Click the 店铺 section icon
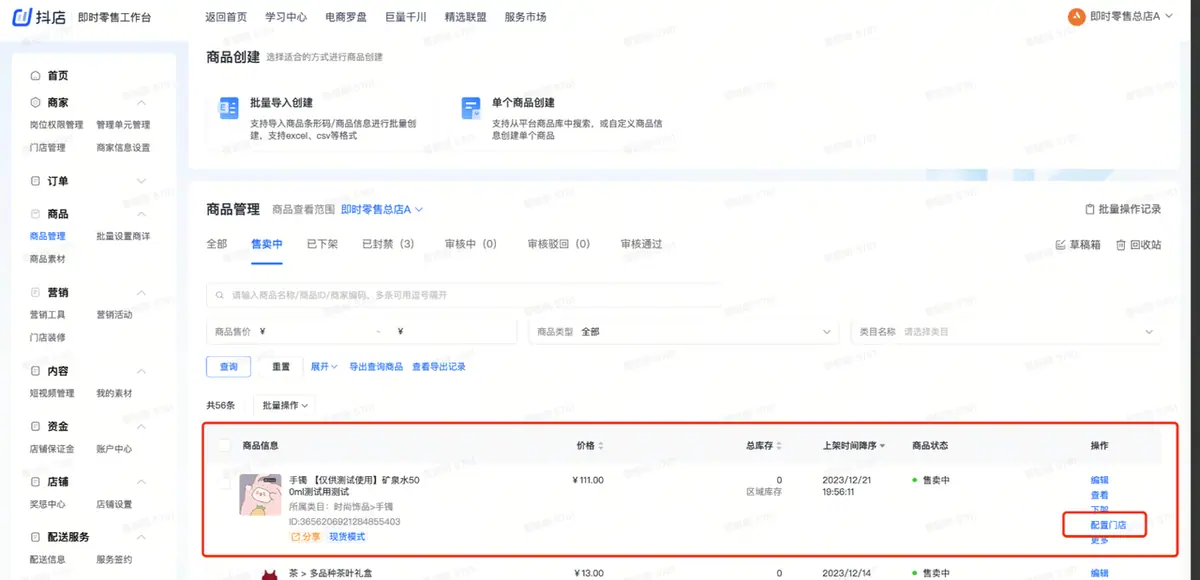1200x580 pixels. (x=36, y=482)
